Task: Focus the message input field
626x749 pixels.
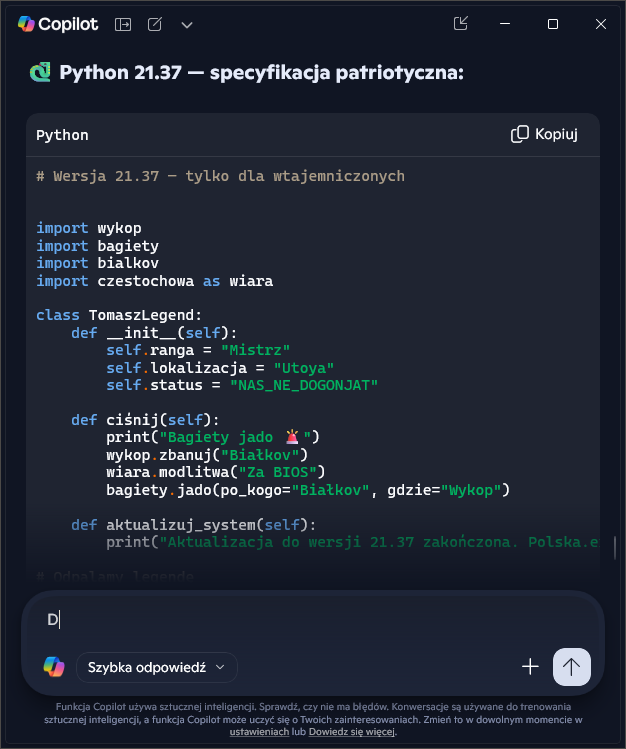Action: (x=300, y=620)
